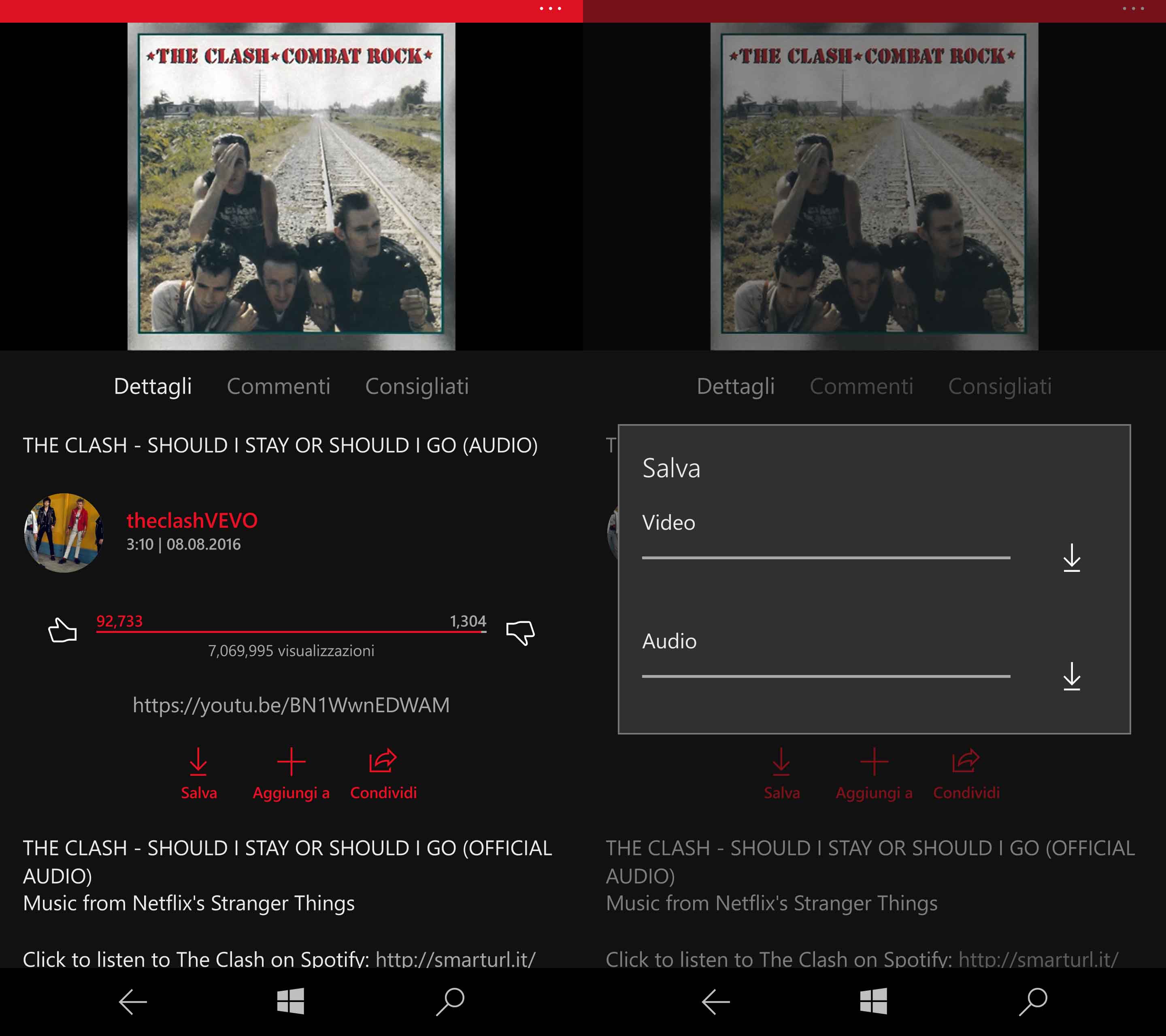Open the three-dots menu on right screen
Viewport: 1166px width, 1036px height.
coord(1134,8)
